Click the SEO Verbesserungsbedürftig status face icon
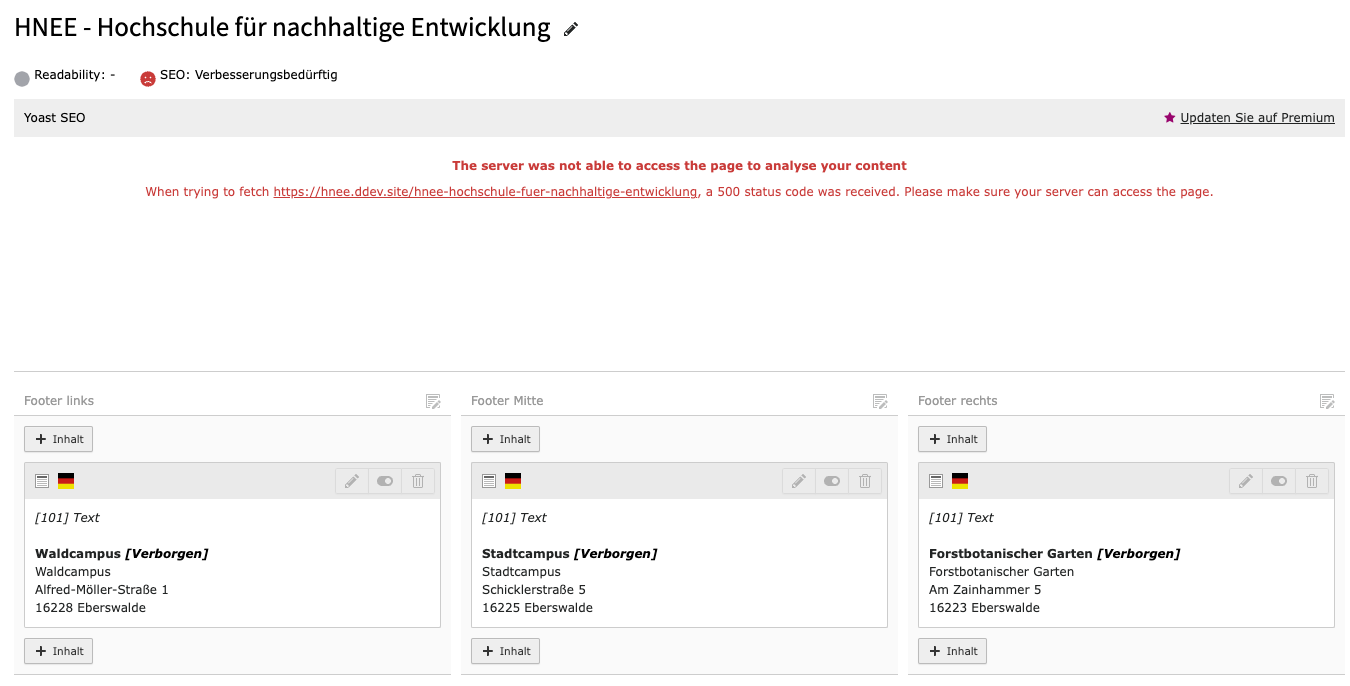This screenshot has height=686, width=1350. click(147, 76)
